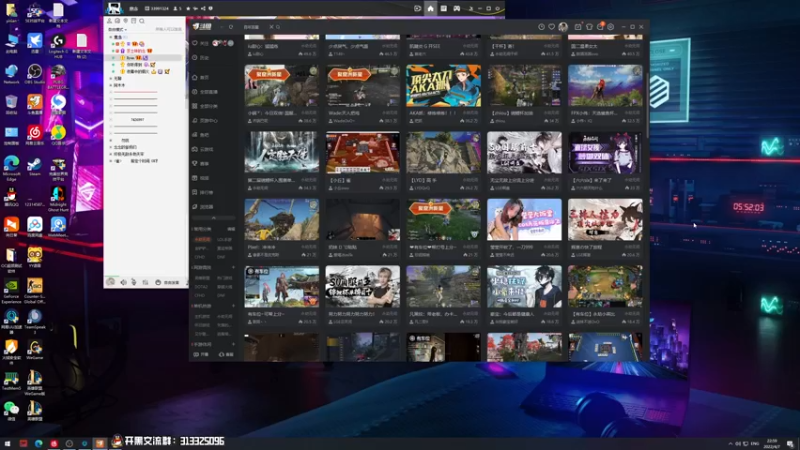
Task: Open the trophy esports icon in sidebar
Action: (195, 163)
